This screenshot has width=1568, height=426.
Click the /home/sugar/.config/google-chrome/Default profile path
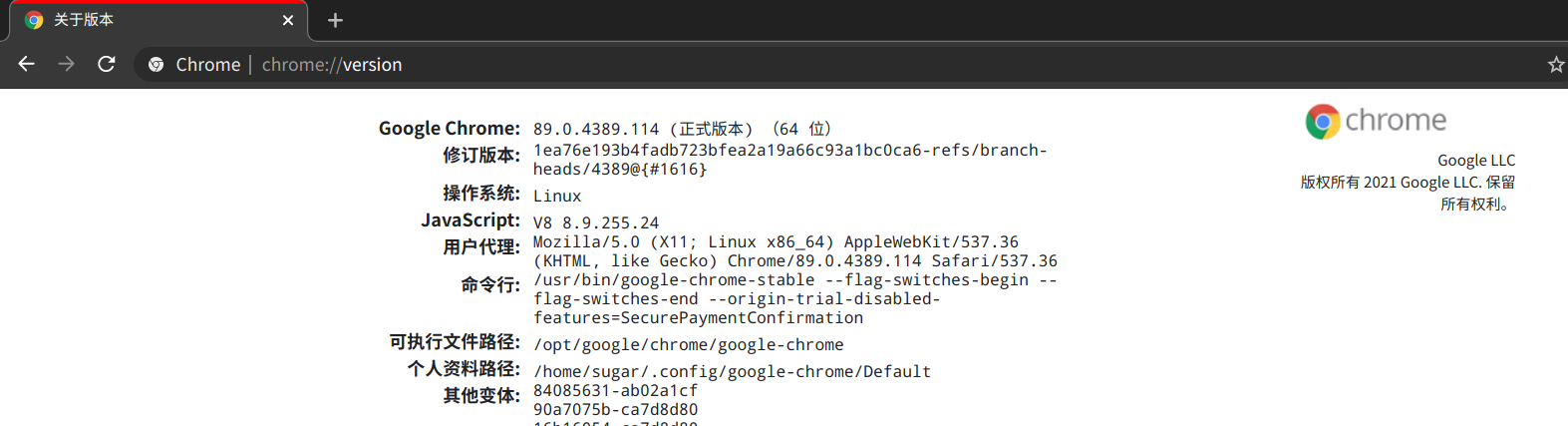[733, 372]
